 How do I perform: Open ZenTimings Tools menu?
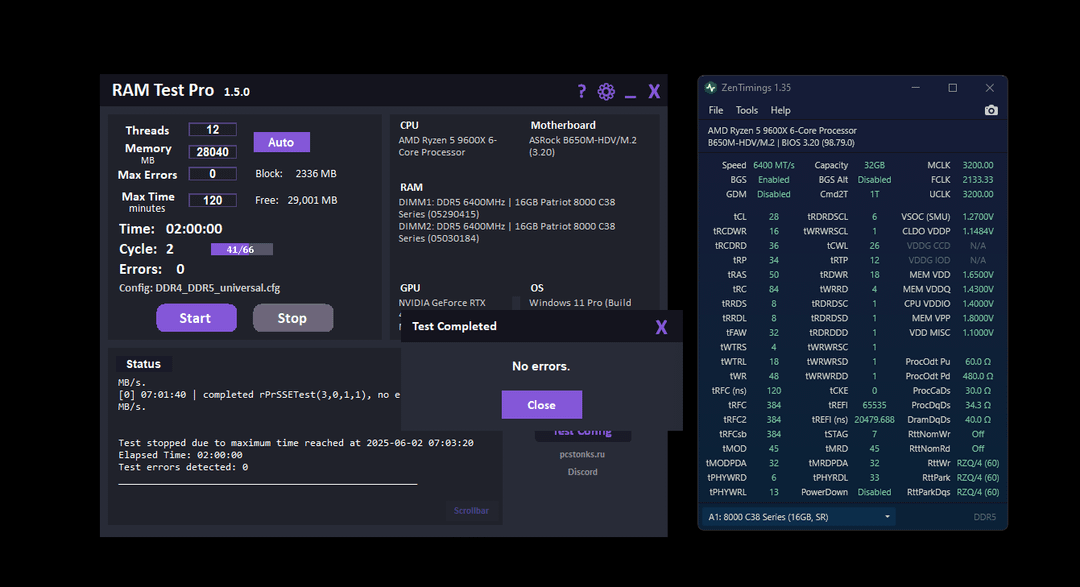pos(747,110)
